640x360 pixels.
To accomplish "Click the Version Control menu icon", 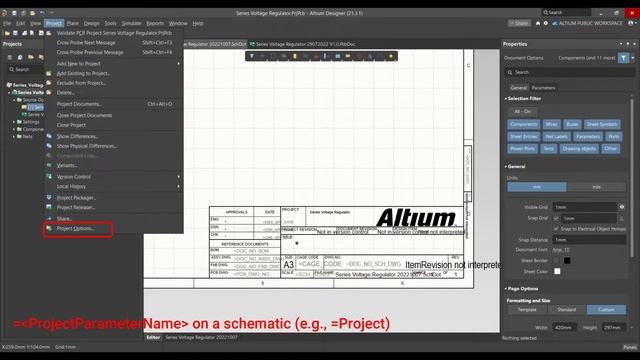I will (x=49, y=177).
